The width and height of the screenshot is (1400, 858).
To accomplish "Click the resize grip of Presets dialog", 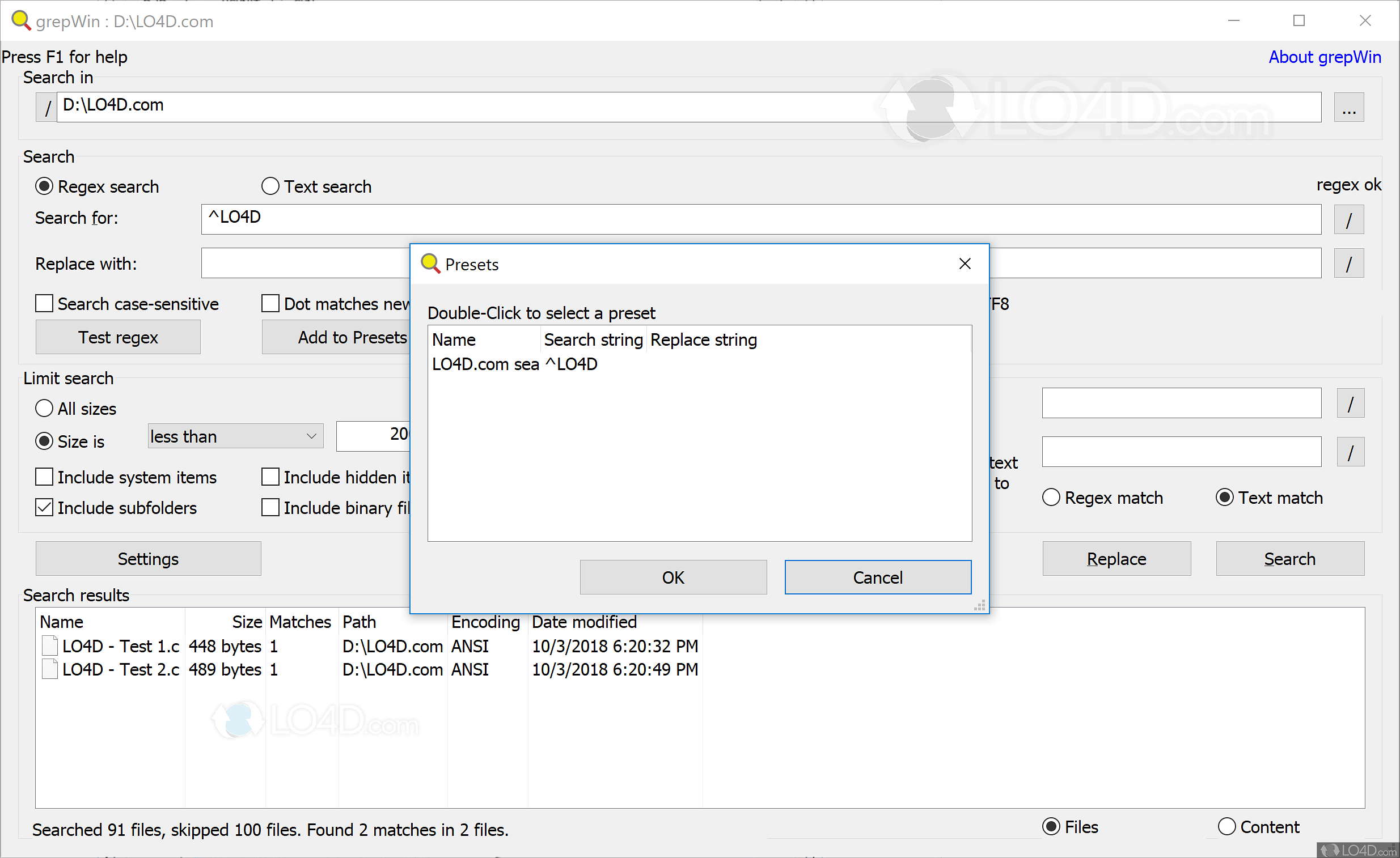I will tap(980, 606).
